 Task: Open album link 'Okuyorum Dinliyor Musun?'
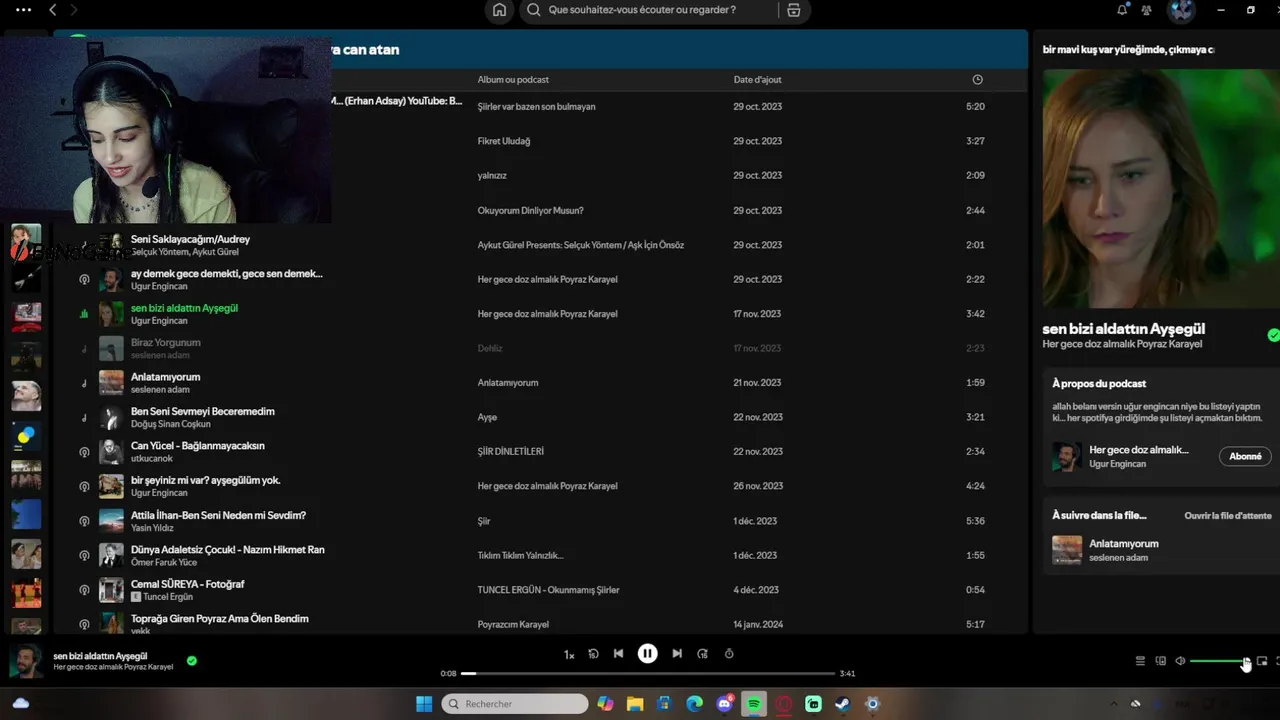pos(530,211)
